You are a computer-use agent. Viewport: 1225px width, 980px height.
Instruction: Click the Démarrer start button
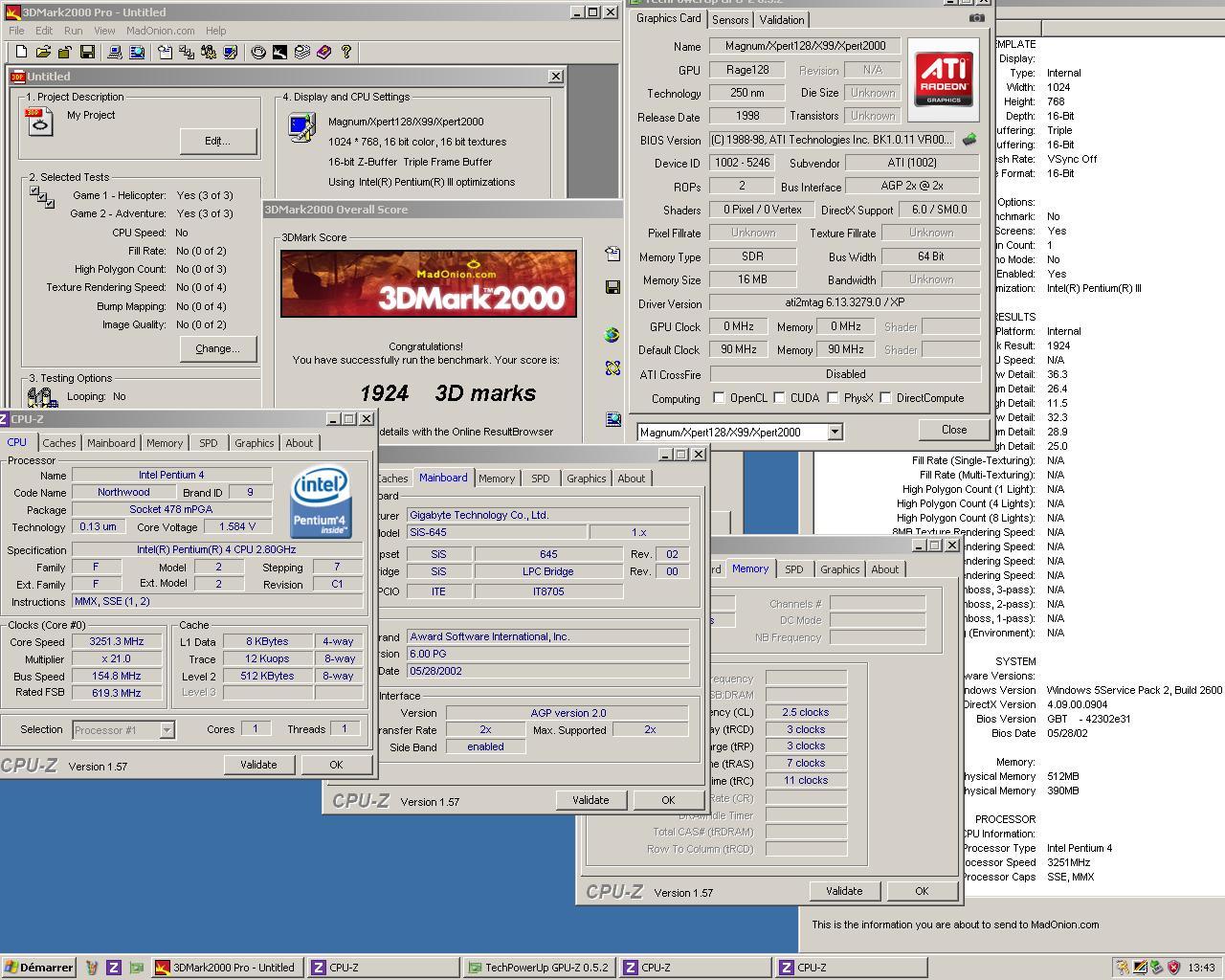point(39,968)
